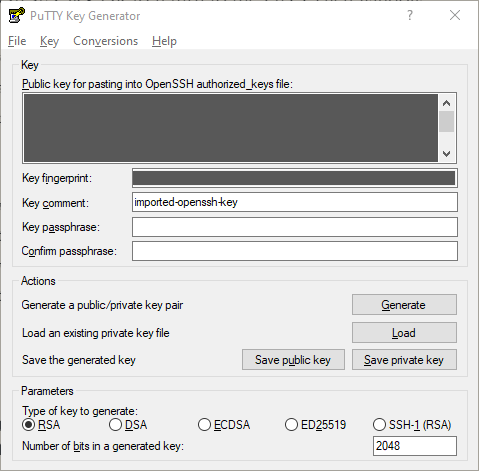Select the DSA key type

tap(115, 425)
